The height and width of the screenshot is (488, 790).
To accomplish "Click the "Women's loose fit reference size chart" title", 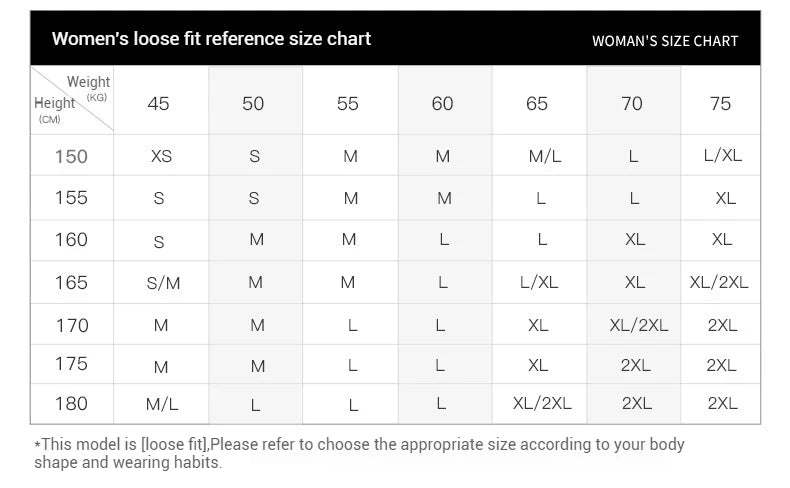I will click(211, 39).
